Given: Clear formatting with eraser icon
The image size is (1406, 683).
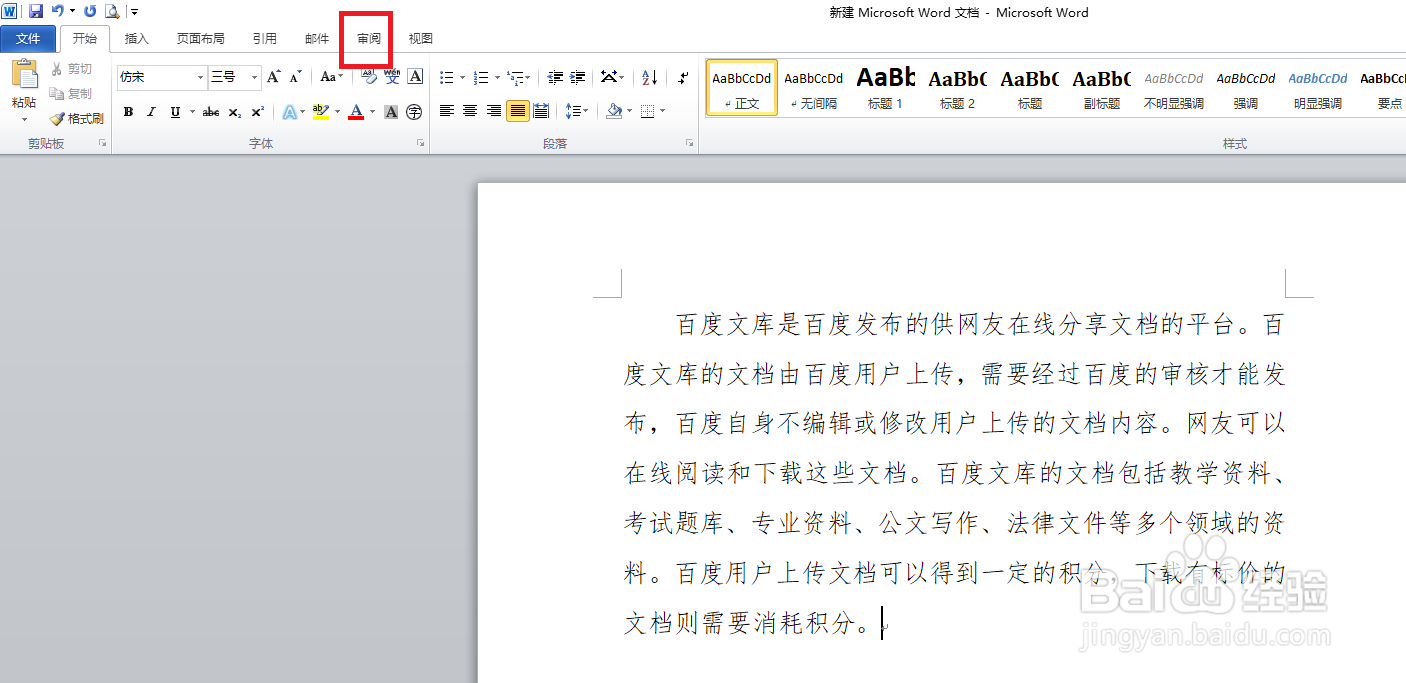Looking at the screenshot, I should (369, 77).
